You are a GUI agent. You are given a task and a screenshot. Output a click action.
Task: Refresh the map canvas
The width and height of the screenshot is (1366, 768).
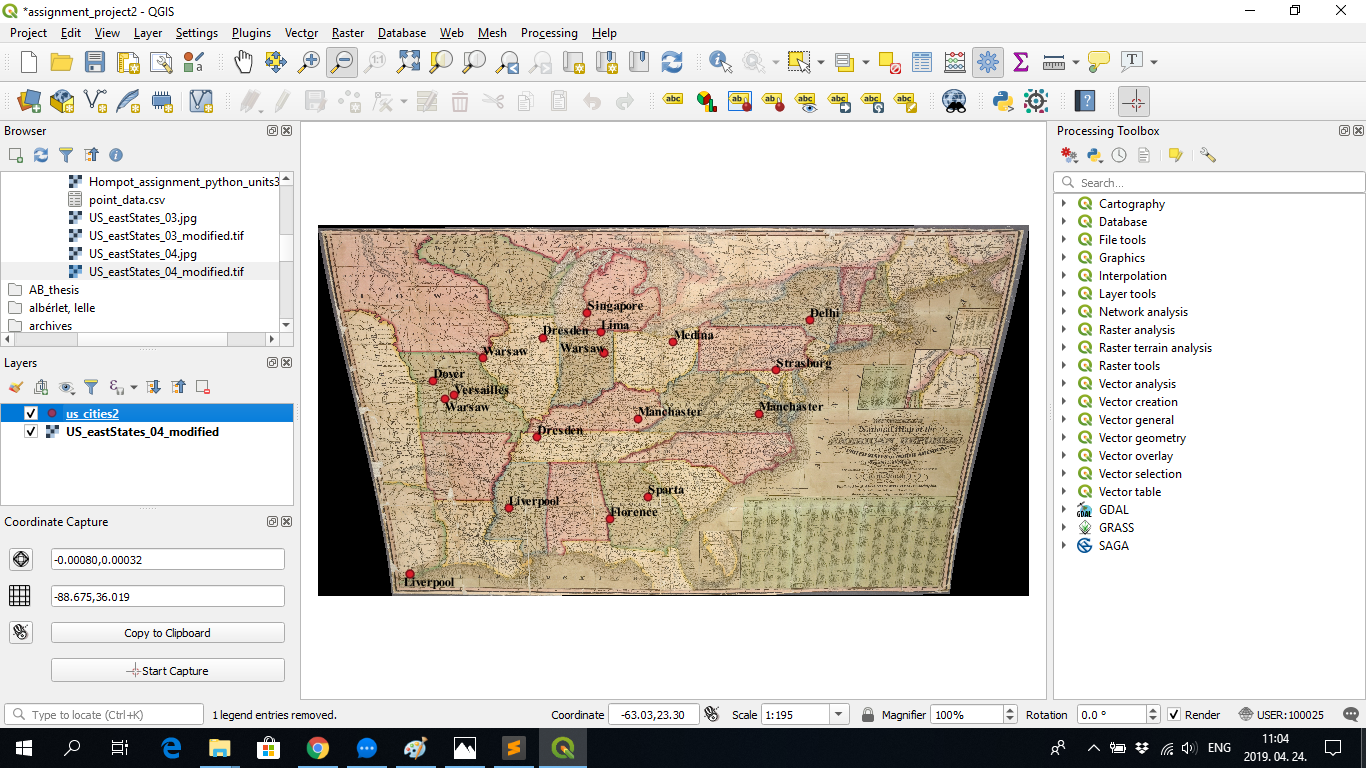672,62
